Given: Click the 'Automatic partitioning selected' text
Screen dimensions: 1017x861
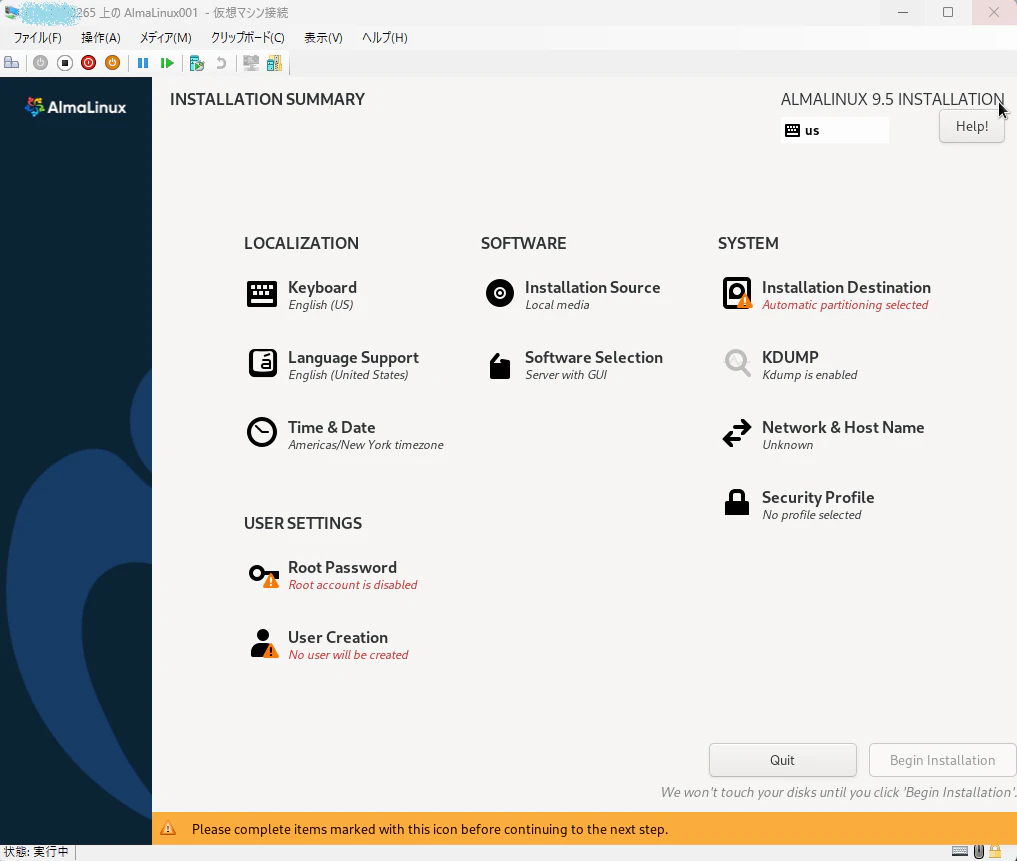Looking at the screenshot, I should [x=845, y=305].
